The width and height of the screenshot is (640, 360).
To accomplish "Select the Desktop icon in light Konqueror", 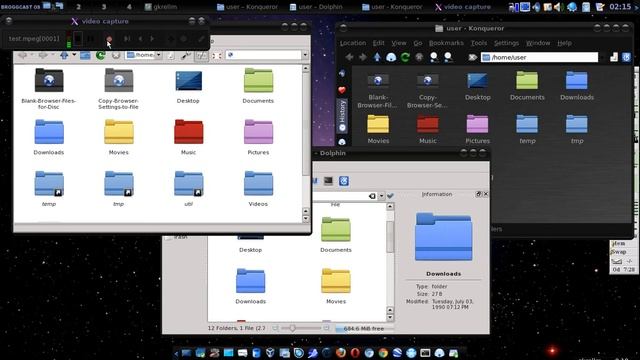I will pos(188,86).
